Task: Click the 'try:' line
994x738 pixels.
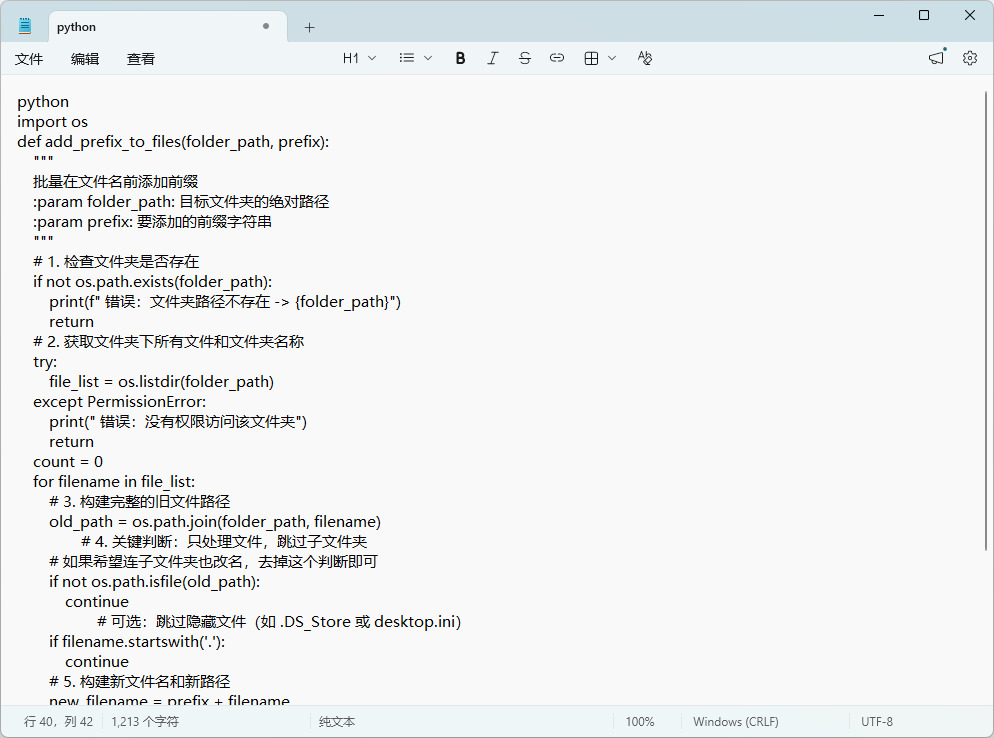Action: [x=45, y=362]
